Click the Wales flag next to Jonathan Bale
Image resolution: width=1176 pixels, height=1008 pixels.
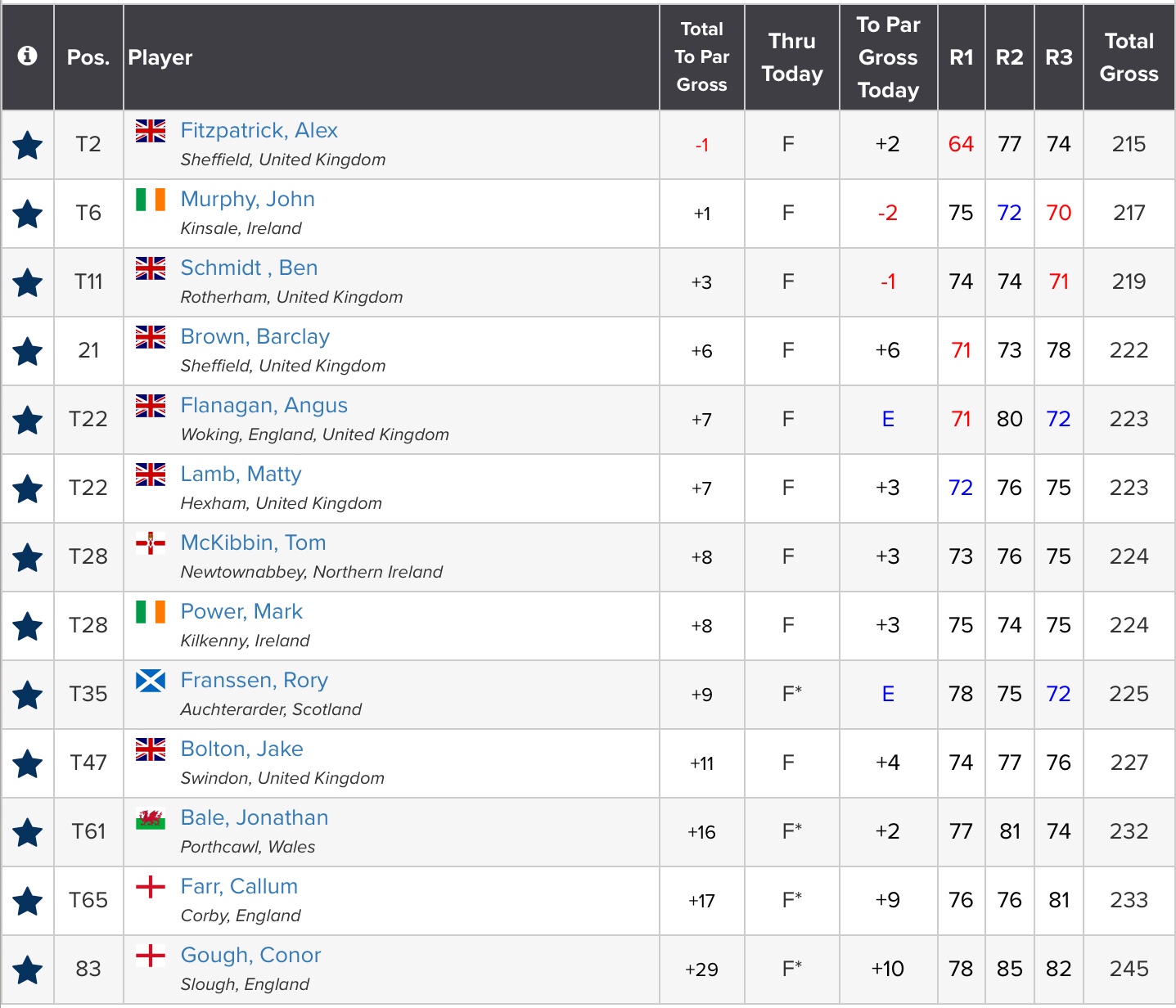[151, 818]
